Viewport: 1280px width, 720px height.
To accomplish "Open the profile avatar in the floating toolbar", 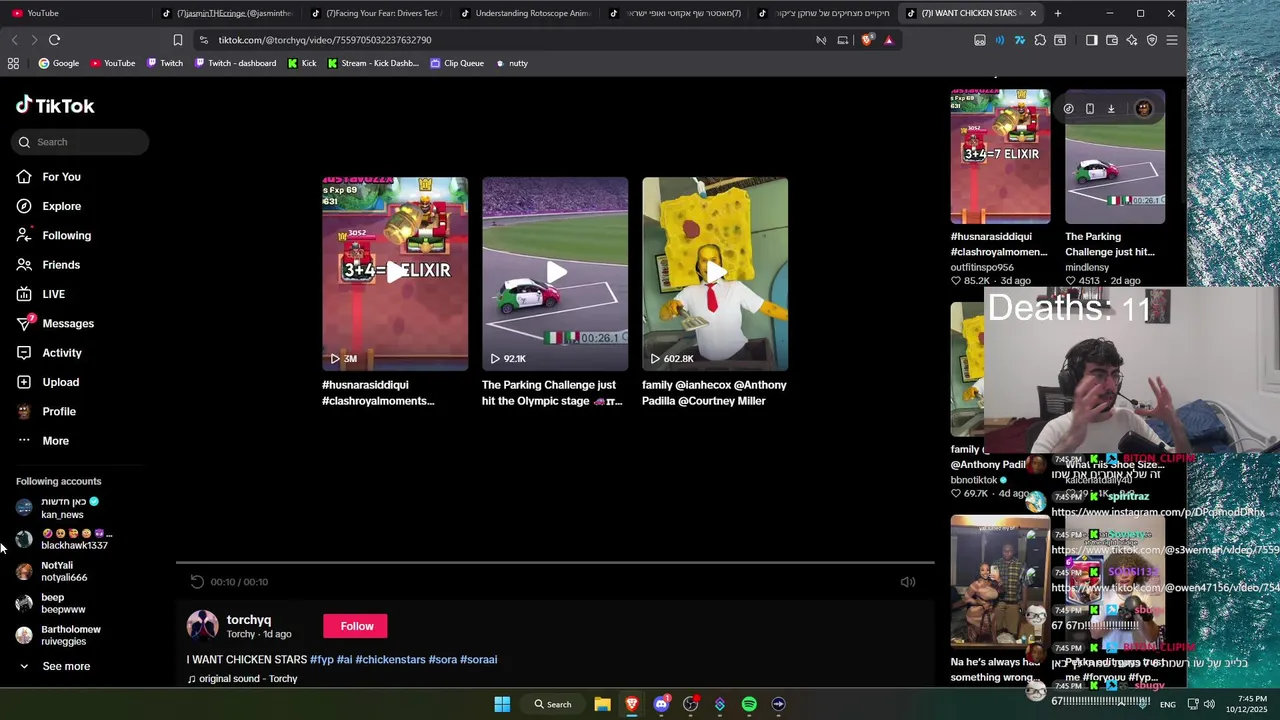I will (x=1144, y=109).
